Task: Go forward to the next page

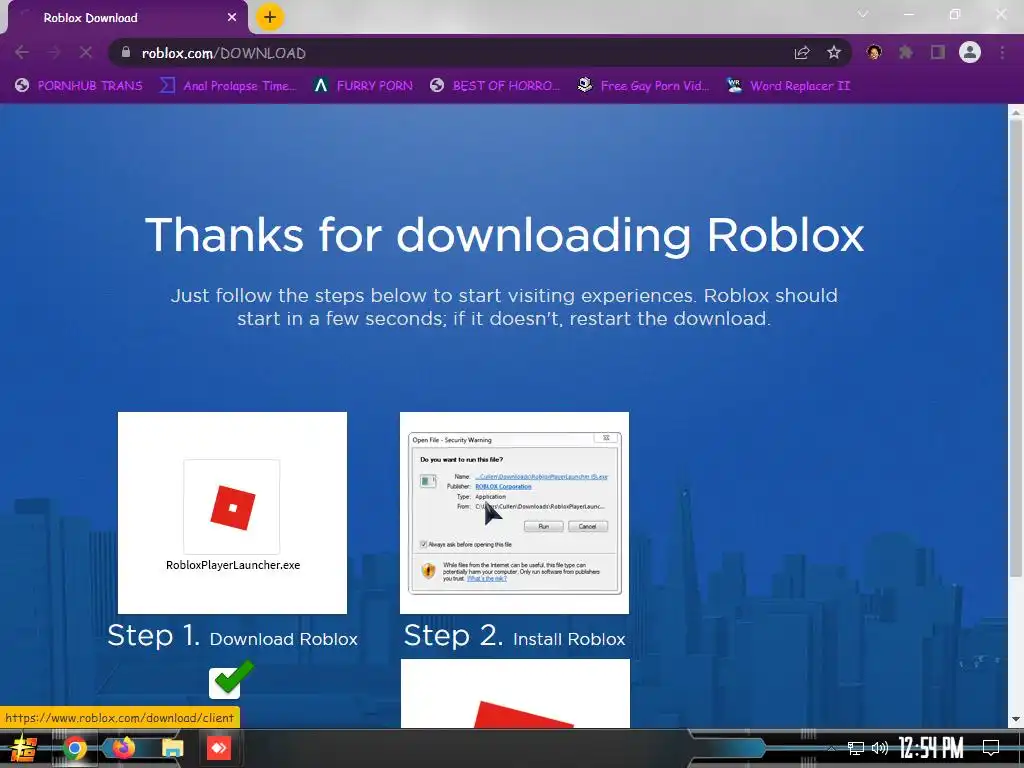Action: click(x=54, y=52)
